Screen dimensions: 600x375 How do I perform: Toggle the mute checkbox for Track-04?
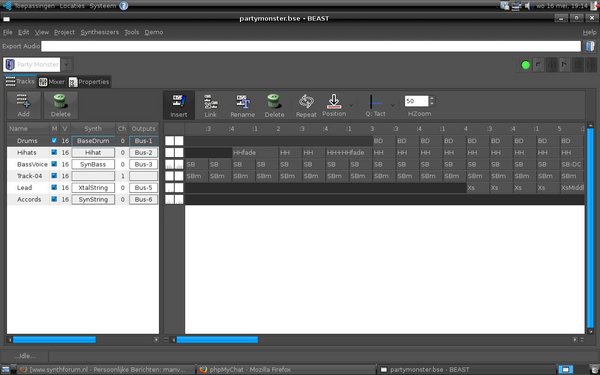tap(54, 176)
